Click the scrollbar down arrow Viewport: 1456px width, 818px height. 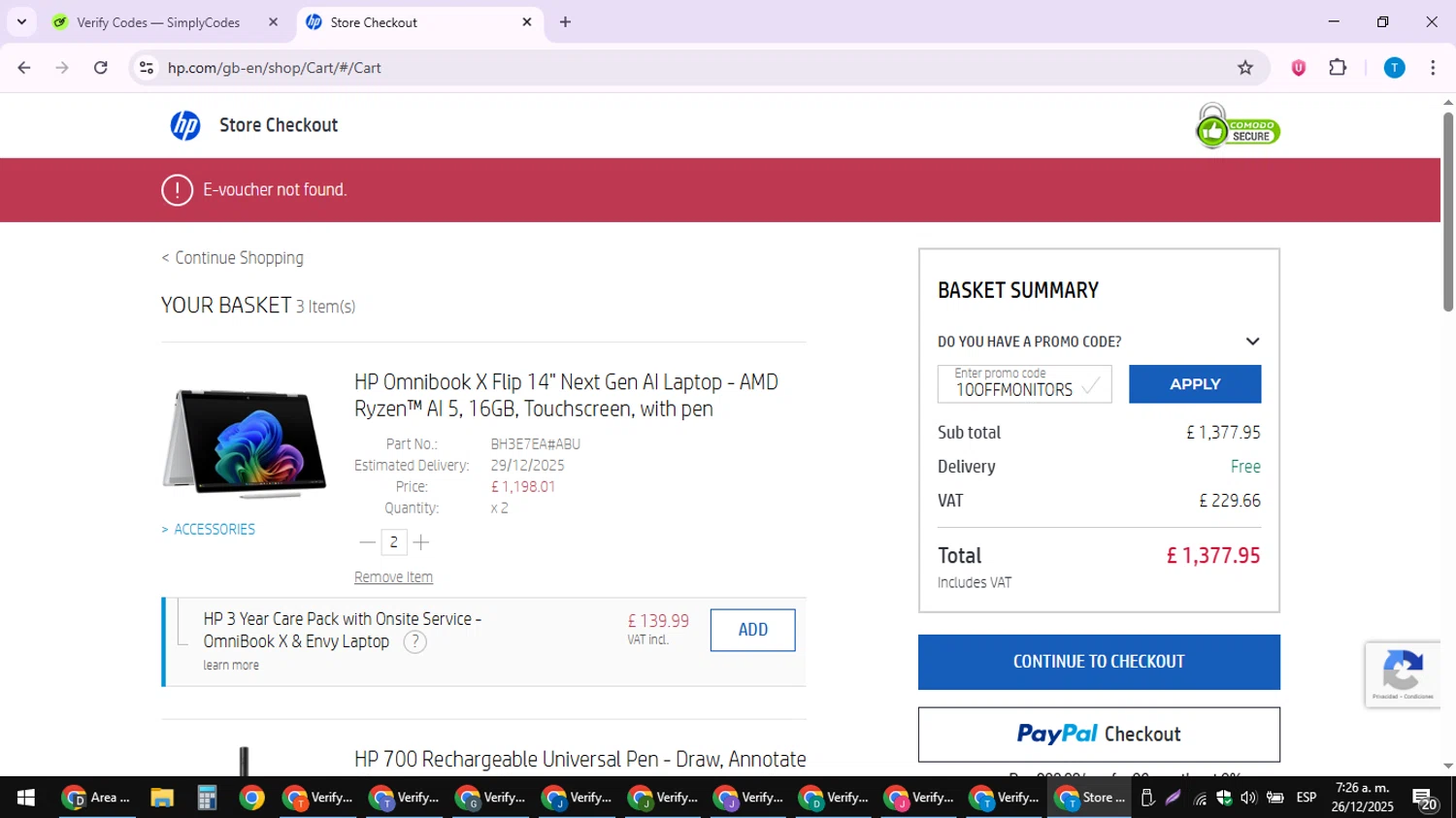(x=1448, y=767)
